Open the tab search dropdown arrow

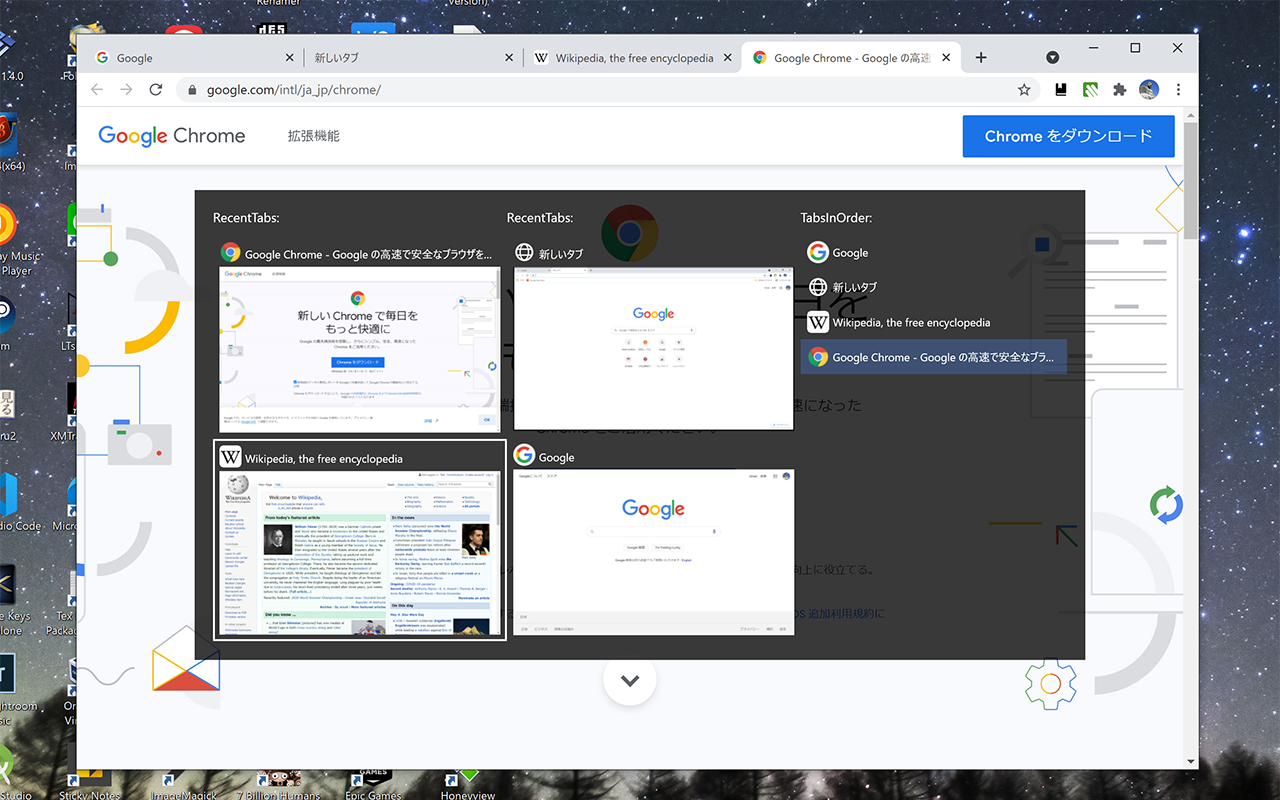[x=1053, y=58]
